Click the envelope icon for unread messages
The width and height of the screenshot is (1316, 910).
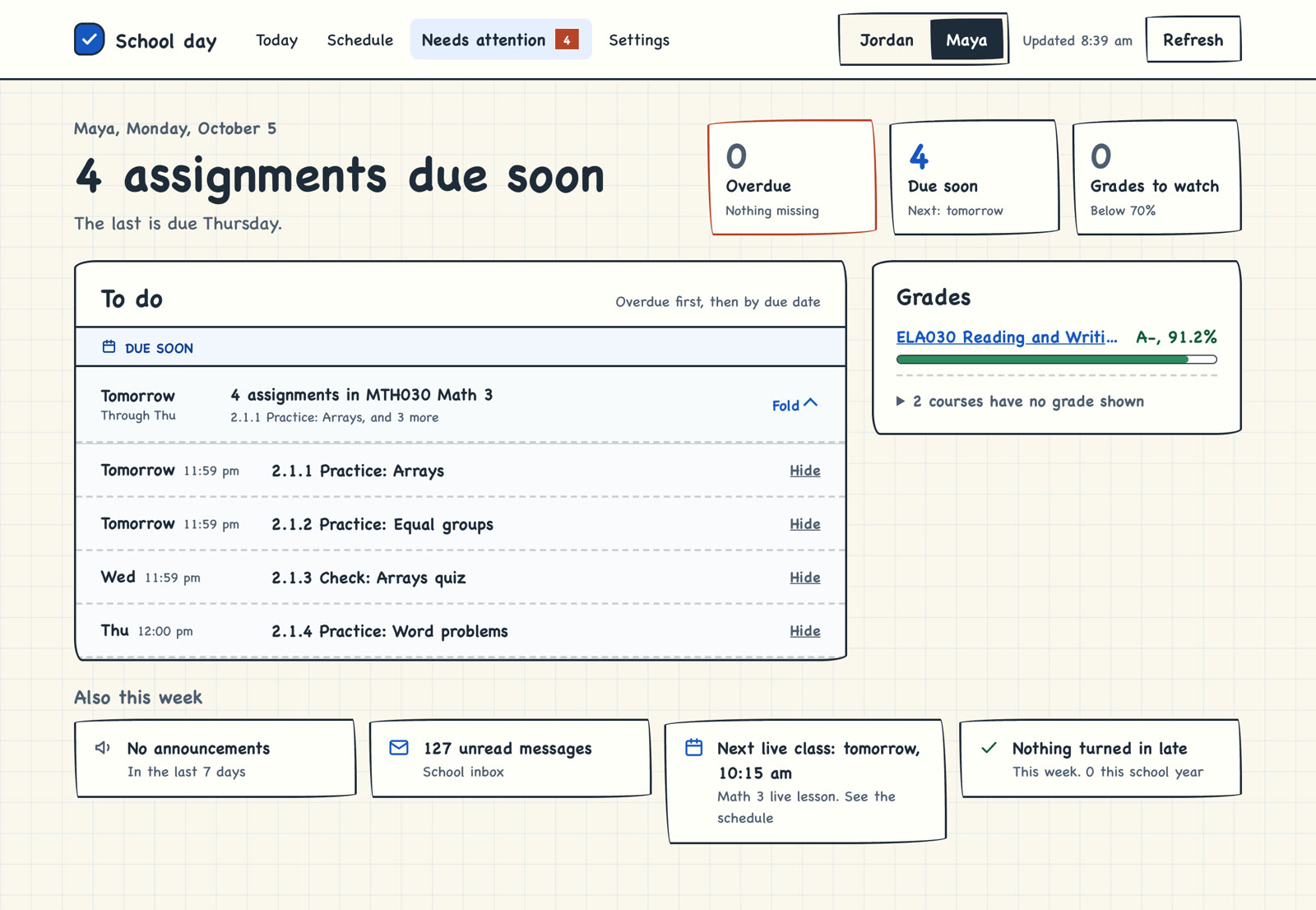399,748
